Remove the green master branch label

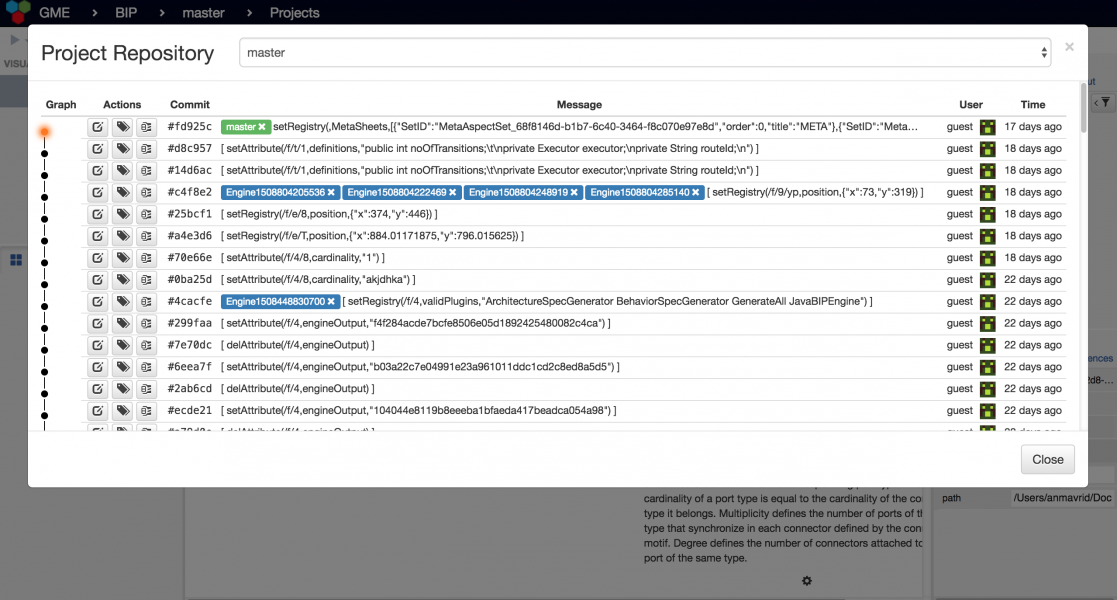(x=263, y=127)
